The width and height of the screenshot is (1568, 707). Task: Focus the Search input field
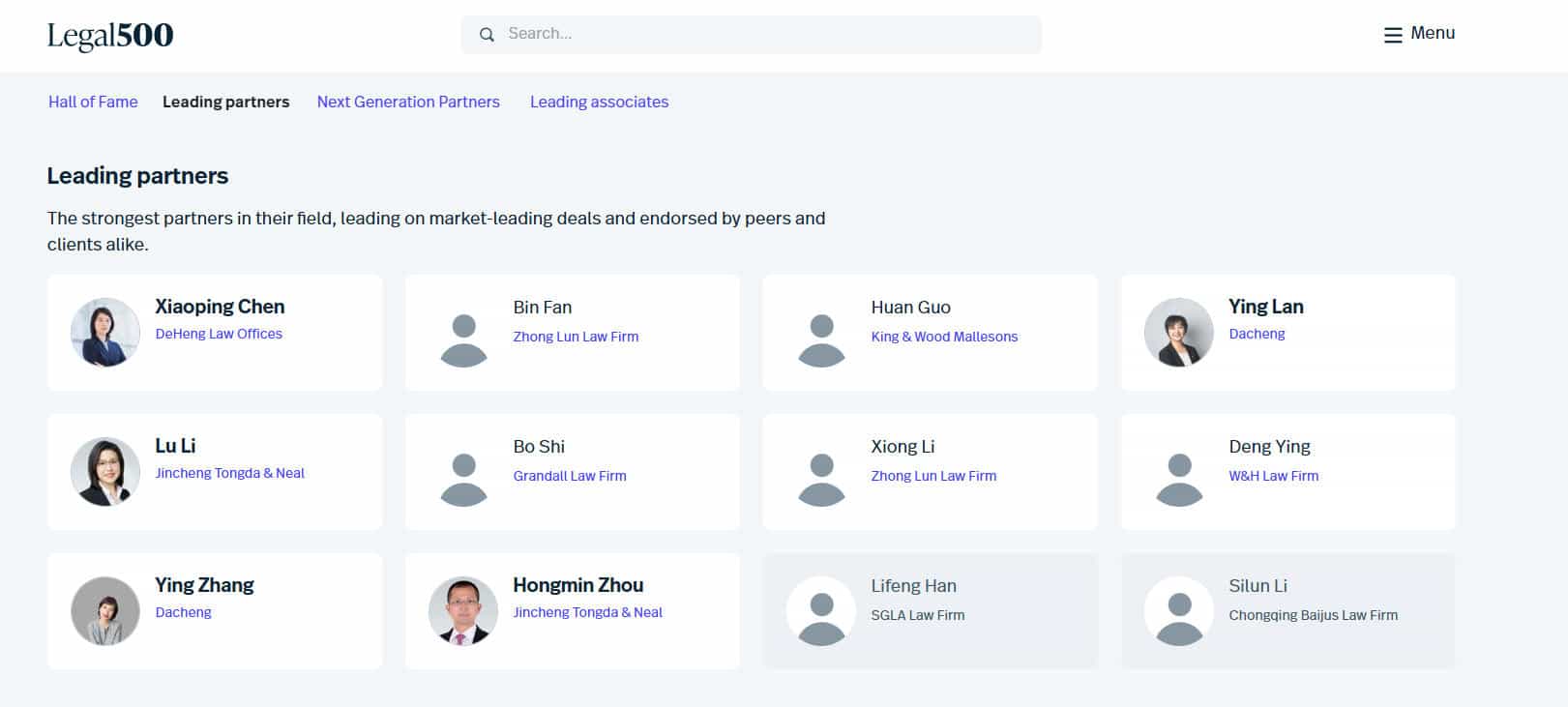pos(752,35)
